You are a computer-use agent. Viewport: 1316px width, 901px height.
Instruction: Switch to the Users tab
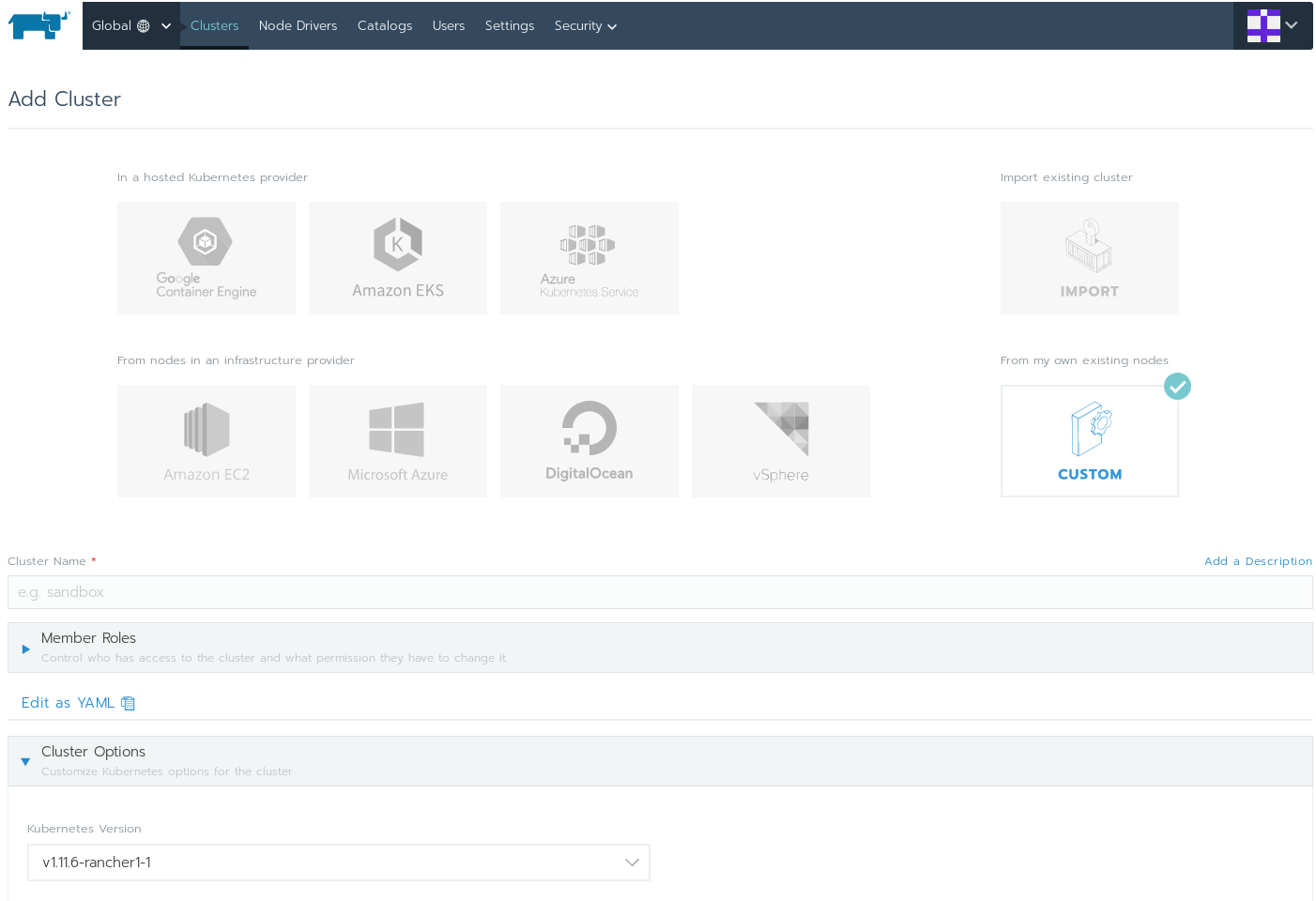pos(449,25)
